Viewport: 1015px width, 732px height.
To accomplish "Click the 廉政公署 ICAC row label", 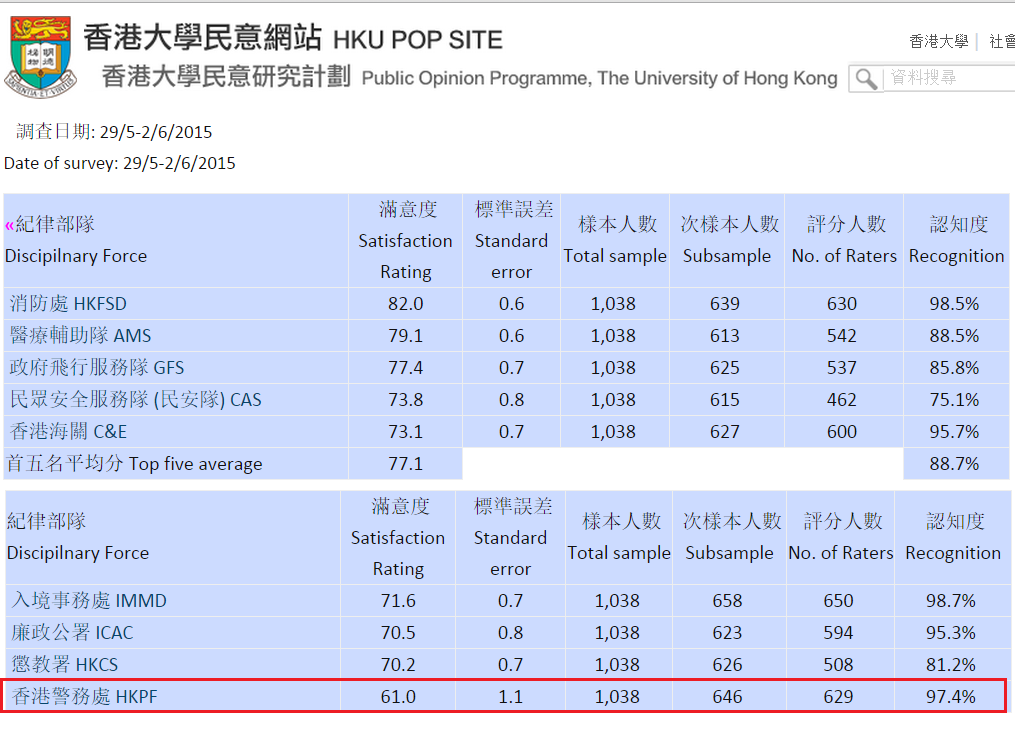I will click(x=72, y=632).
